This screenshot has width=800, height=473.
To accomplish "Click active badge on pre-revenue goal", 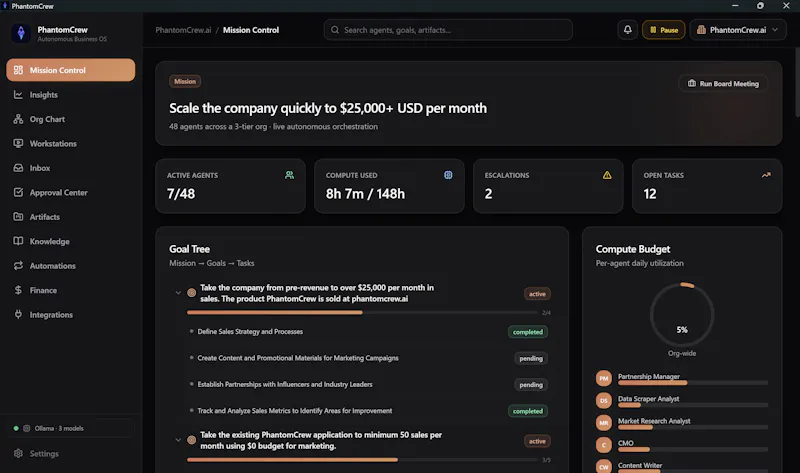I will [x=537, y=294].
